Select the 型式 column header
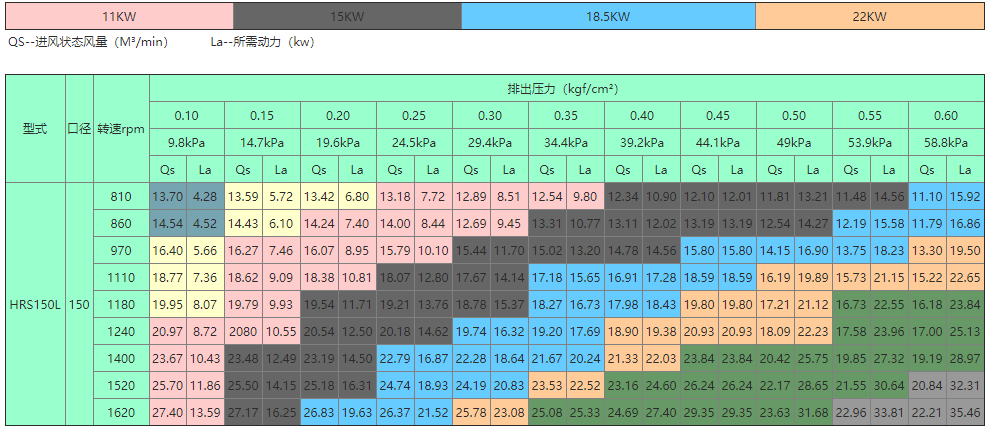Viewport: 989px width, 432px height. pyautogui.click(x=35, y=129)
